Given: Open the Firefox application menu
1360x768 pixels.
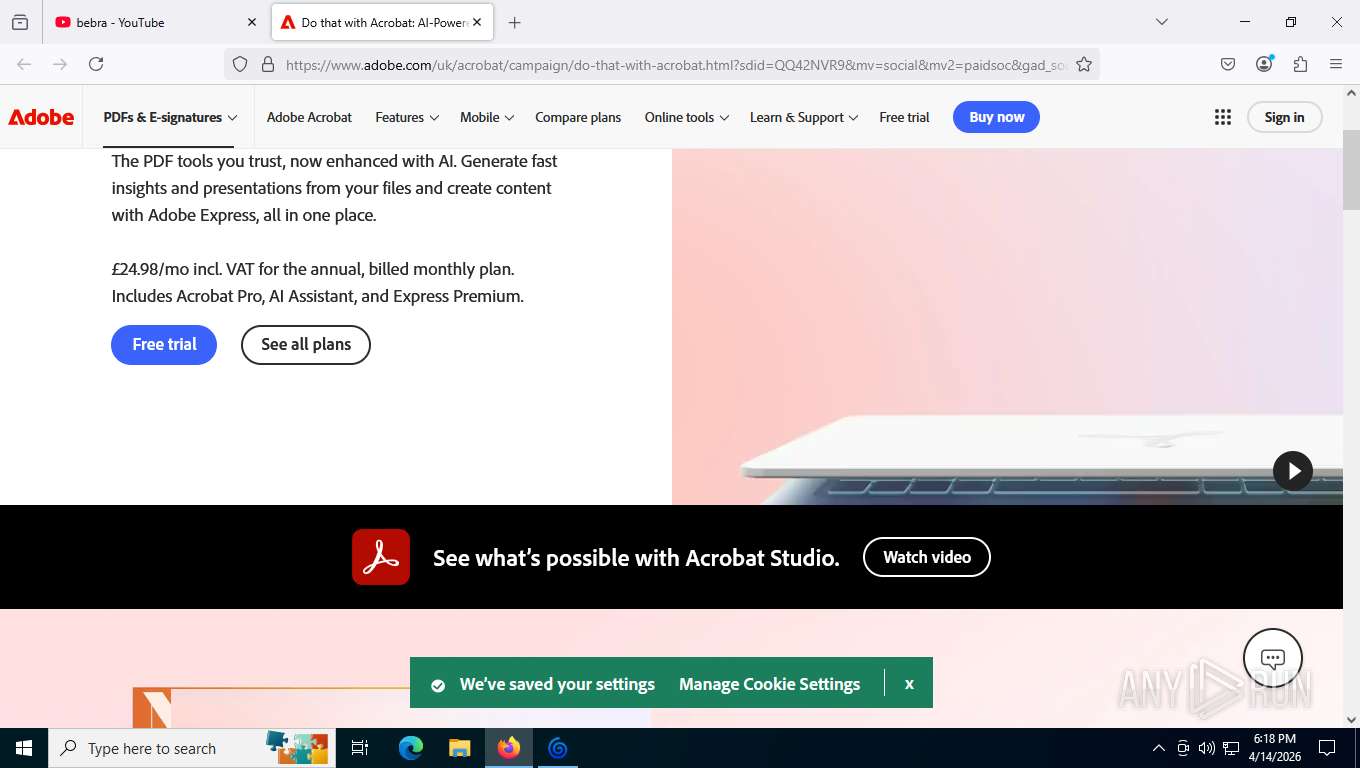Looking at the screenshot, I should (1336, 64).
